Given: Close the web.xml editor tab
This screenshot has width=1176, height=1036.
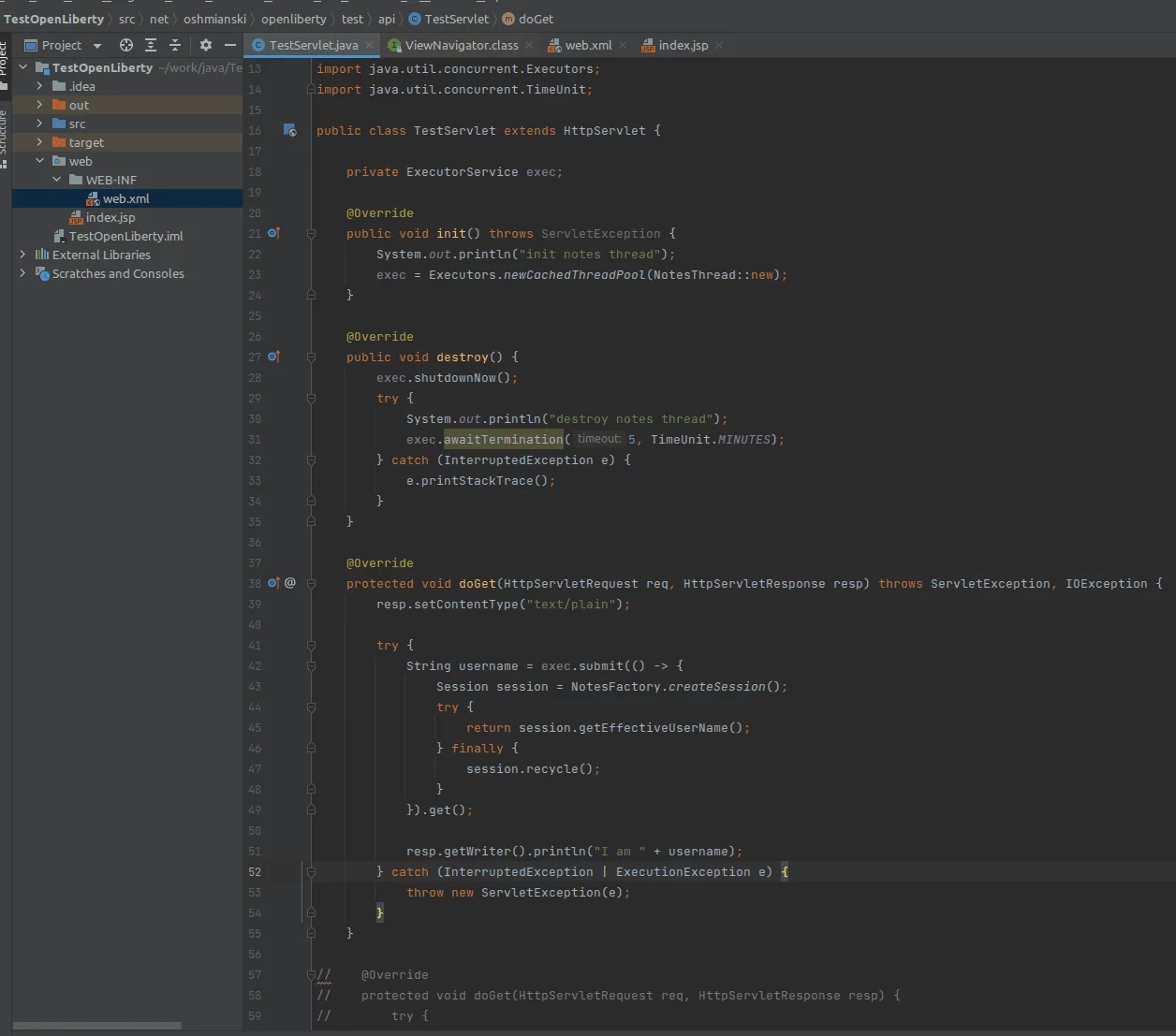Looking at the screenshot, I should [623, 45].
